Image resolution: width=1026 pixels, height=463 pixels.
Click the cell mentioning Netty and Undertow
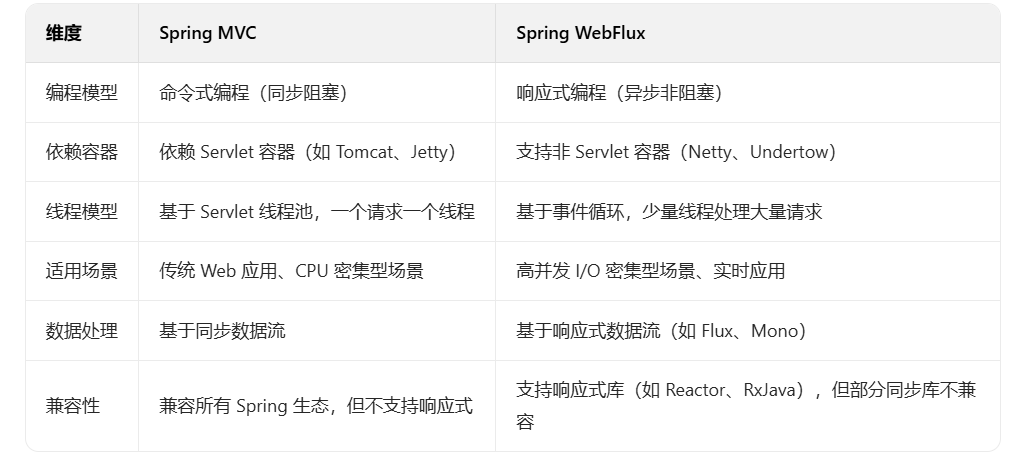(x=675, y=152)
